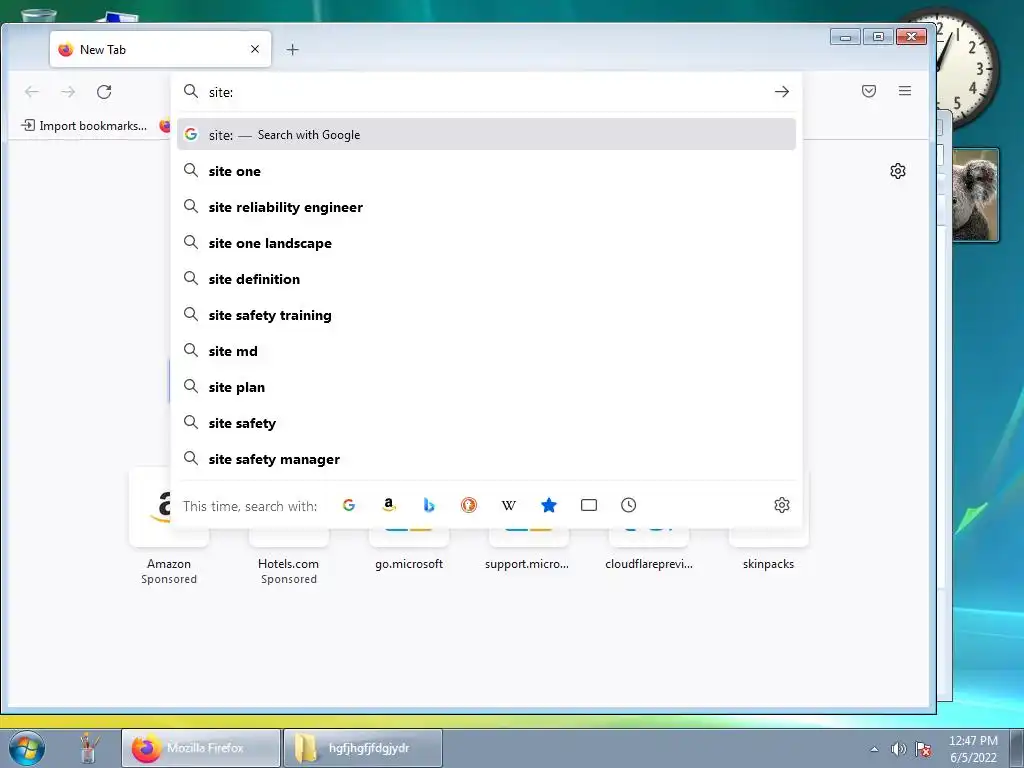1024x768 pixels.
Task: Click the back navigation arrow
Action: (31, 91)
